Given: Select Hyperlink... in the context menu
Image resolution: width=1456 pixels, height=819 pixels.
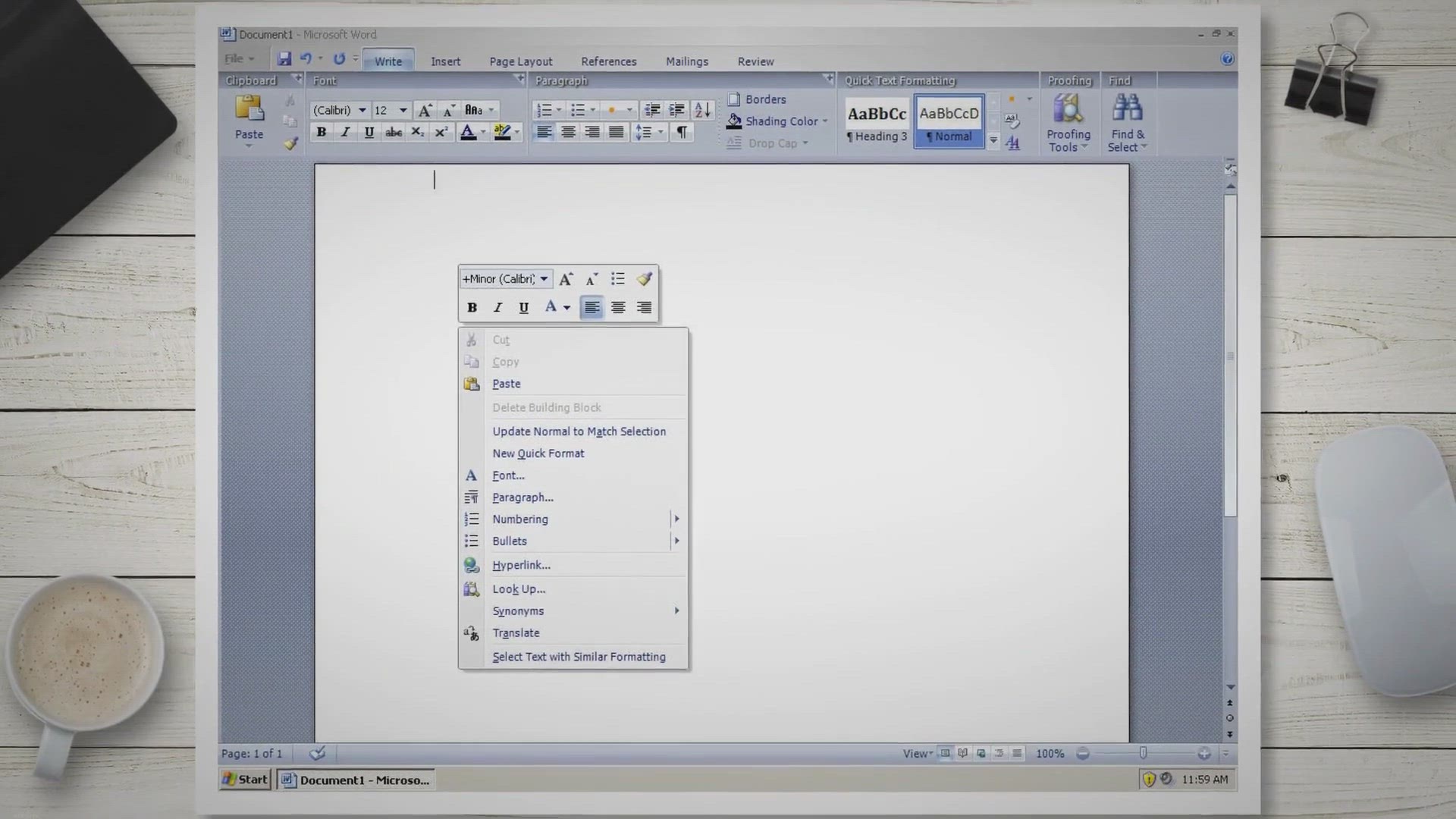Looking at the screenshot, I should [x=573, y=565].
